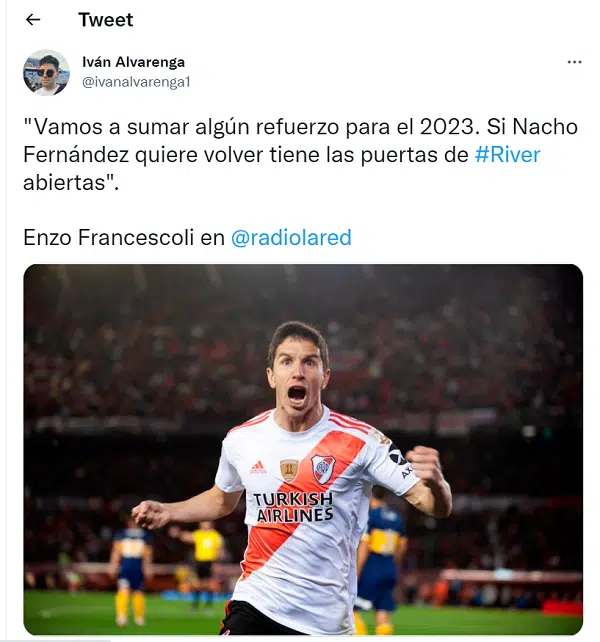Visit the @radiolared mention
Image resolution: width=600 pixels, height=642 pixels.
(291, 237)
